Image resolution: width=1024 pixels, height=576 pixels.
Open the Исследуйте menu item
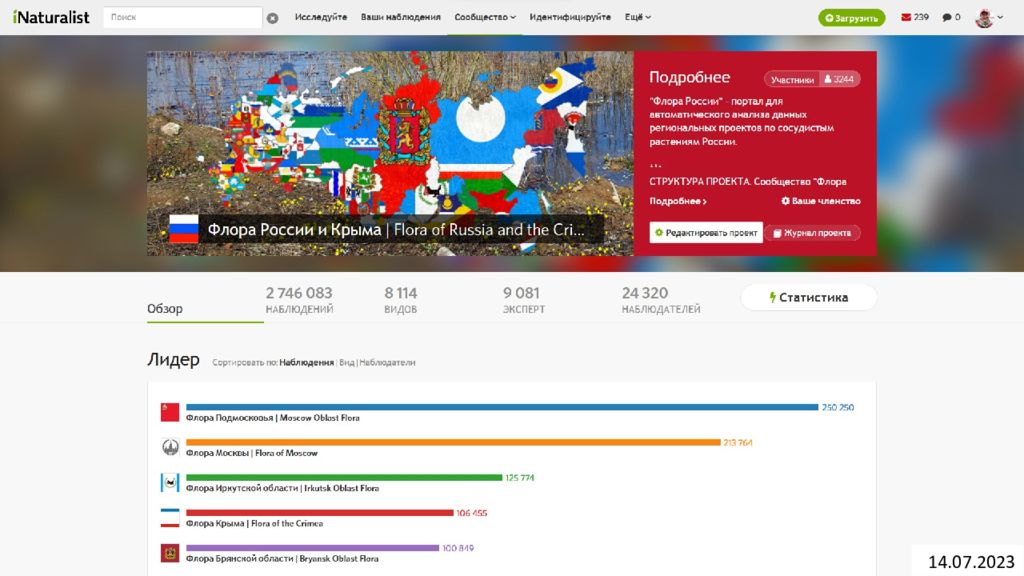[x=321, y=17]
